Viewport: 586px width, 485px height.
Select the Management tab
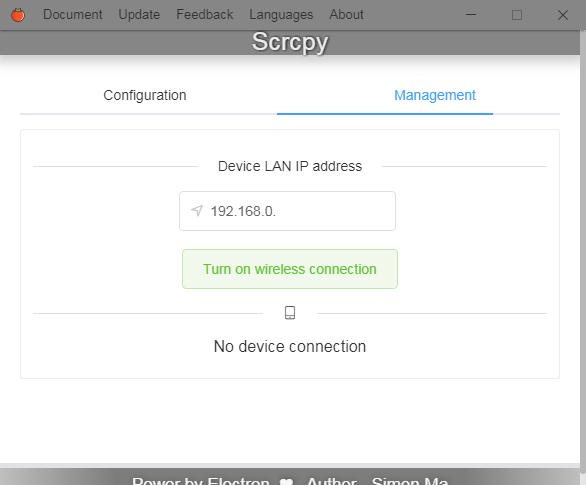[x=435, y=95]
